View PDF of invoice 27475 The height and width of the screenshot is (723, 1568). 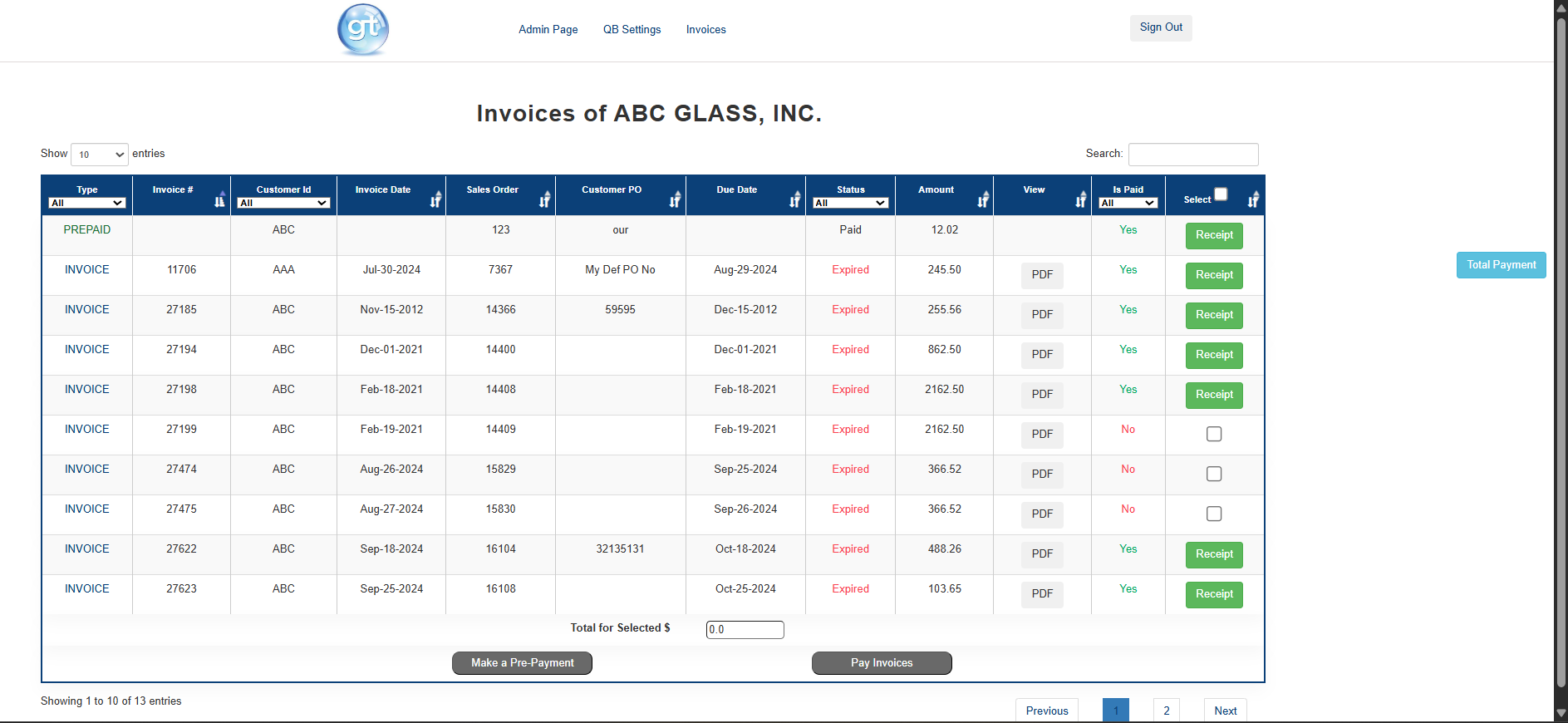point(1042,514)
